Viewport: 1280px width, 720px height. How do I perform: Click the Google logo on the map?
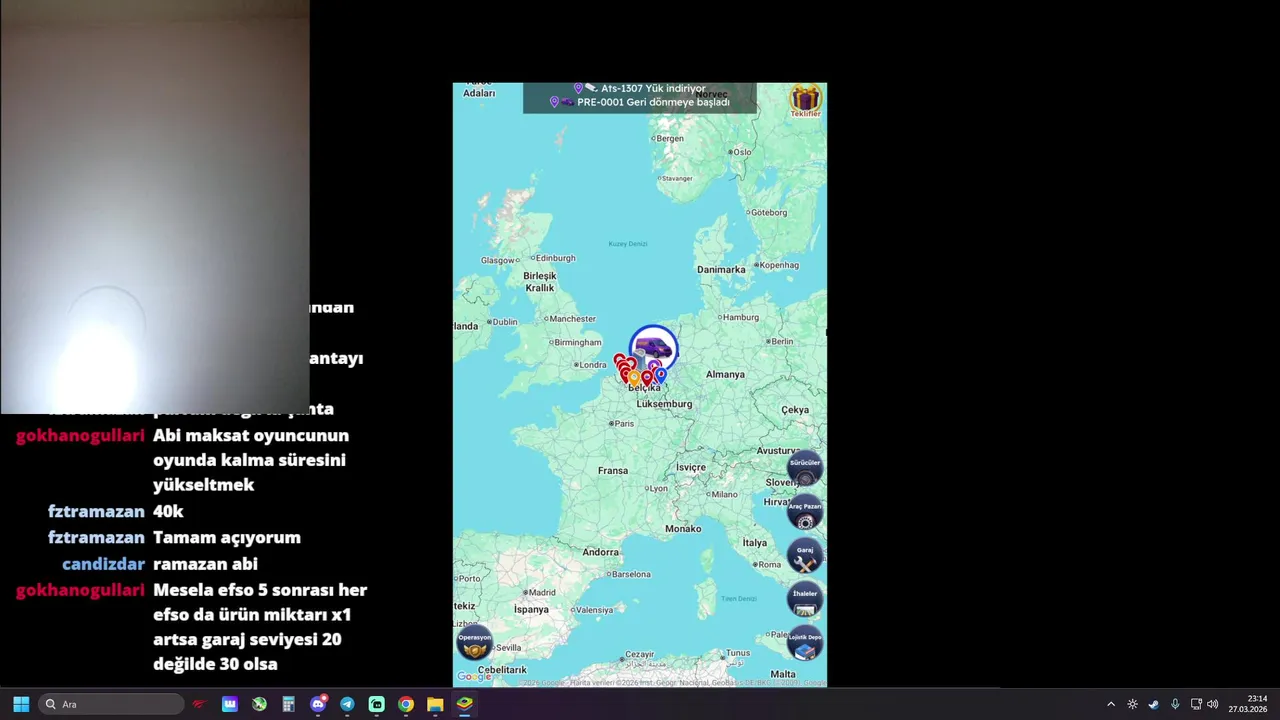point(475,677)
